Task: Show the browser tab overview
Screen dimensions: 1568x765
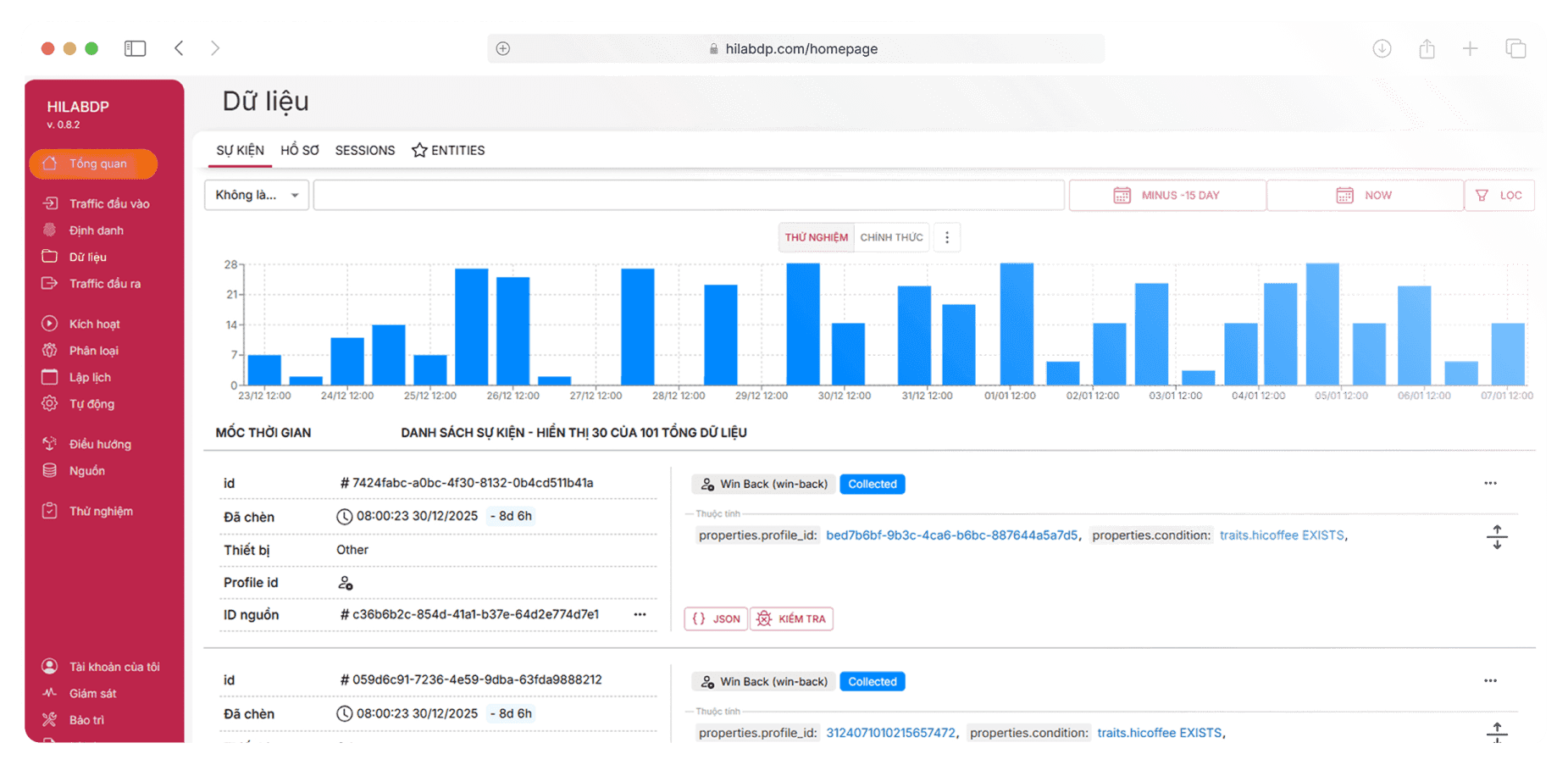Action: coord(1515,48)
